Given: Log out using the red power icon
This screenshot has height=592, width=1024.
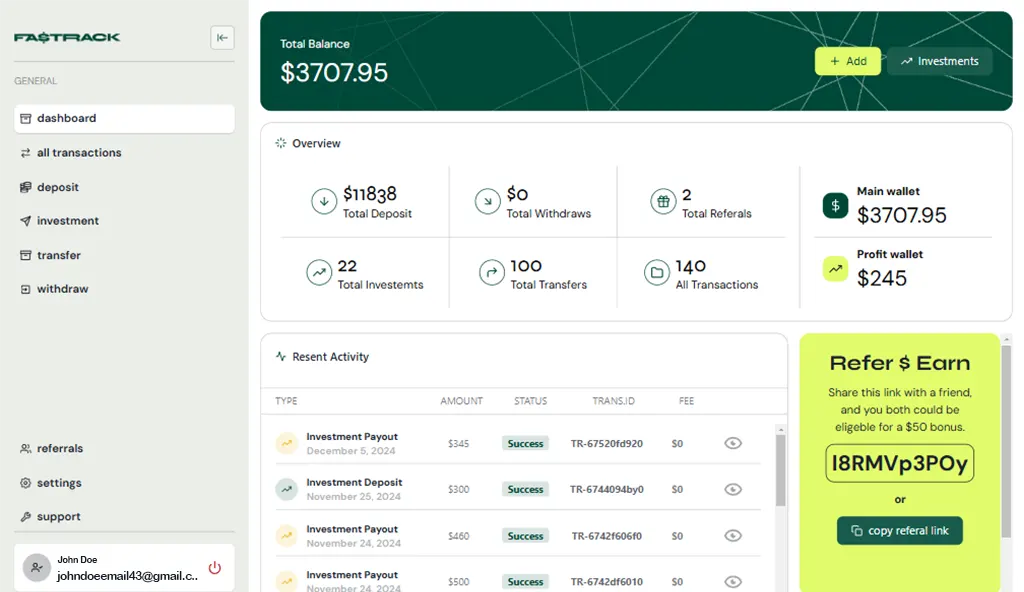Looking at the screenshot, I should tap(214, 568).
